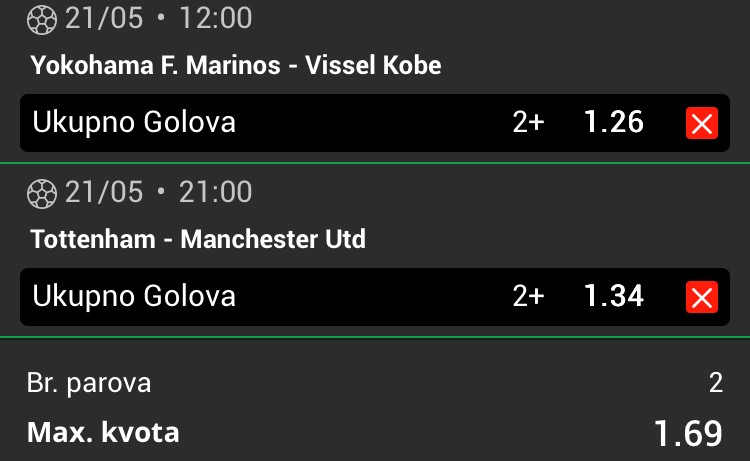Screen dimensions: 750x461
Task: Click the Br. parova count 2
Action: 716,383
